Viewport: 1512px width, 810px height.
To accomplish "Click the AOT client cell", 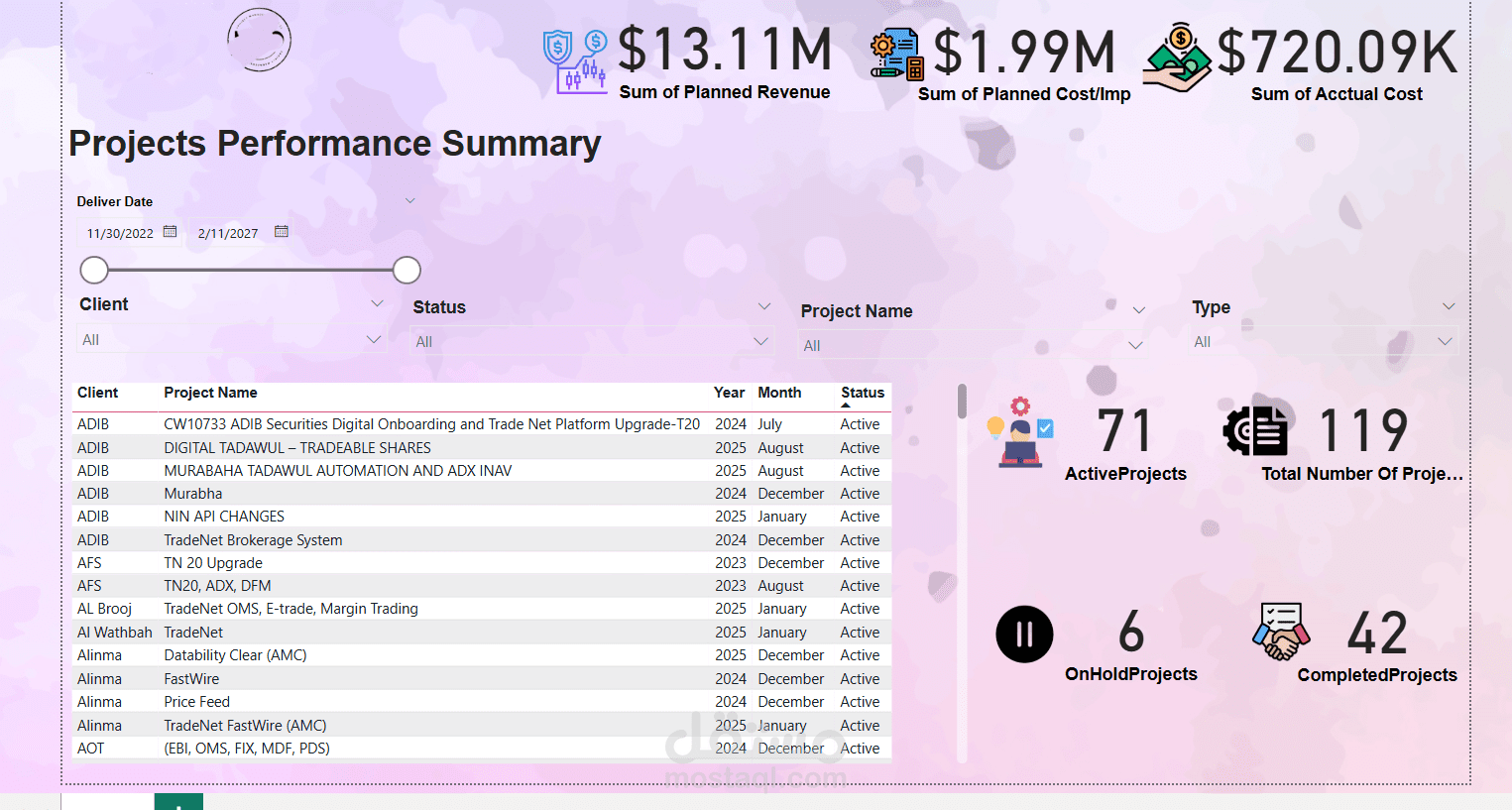I will pyautogui.click(x=90, y=749).
